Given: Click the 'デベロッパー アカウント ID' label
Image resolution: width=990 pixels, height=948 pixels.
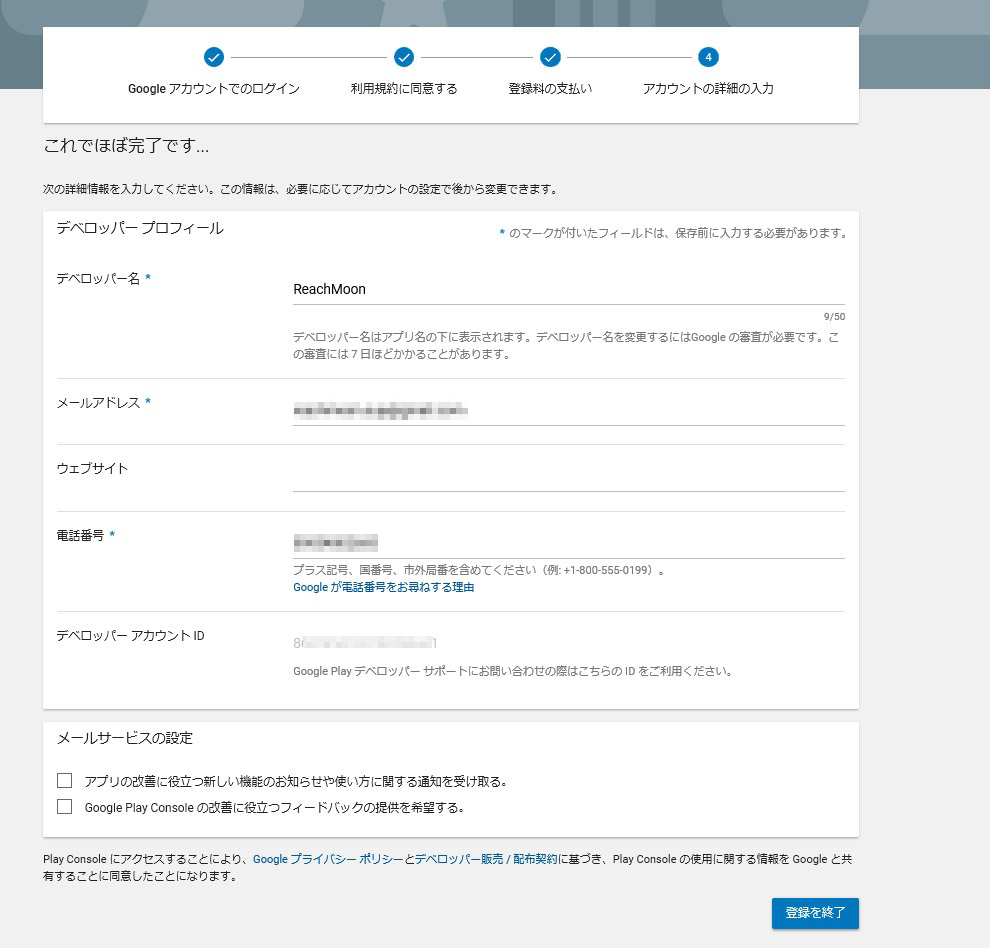Looking at the screenshot, I should pos(130,636).
